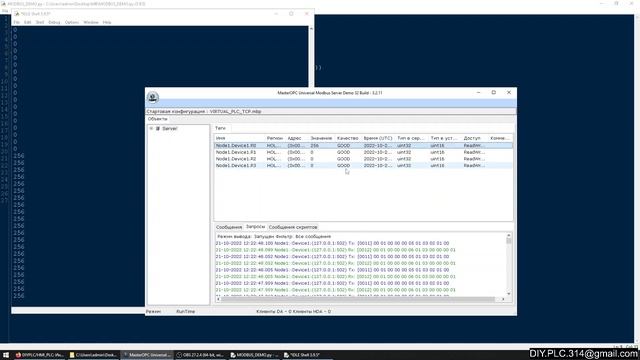The height and width of the screenshot is (360, 640).
Task: Click the Доступ column header
Action: [x=472, y=138]
